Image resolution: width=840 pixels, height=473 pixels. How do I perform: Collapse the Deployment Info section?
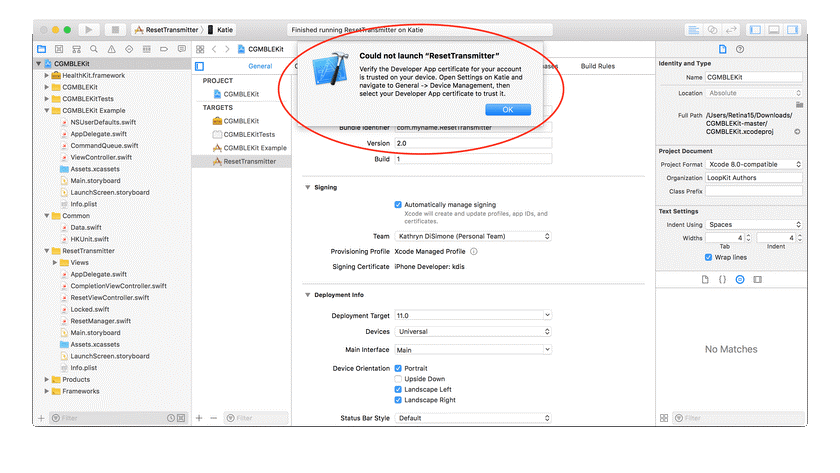click(x=308, y=295)
